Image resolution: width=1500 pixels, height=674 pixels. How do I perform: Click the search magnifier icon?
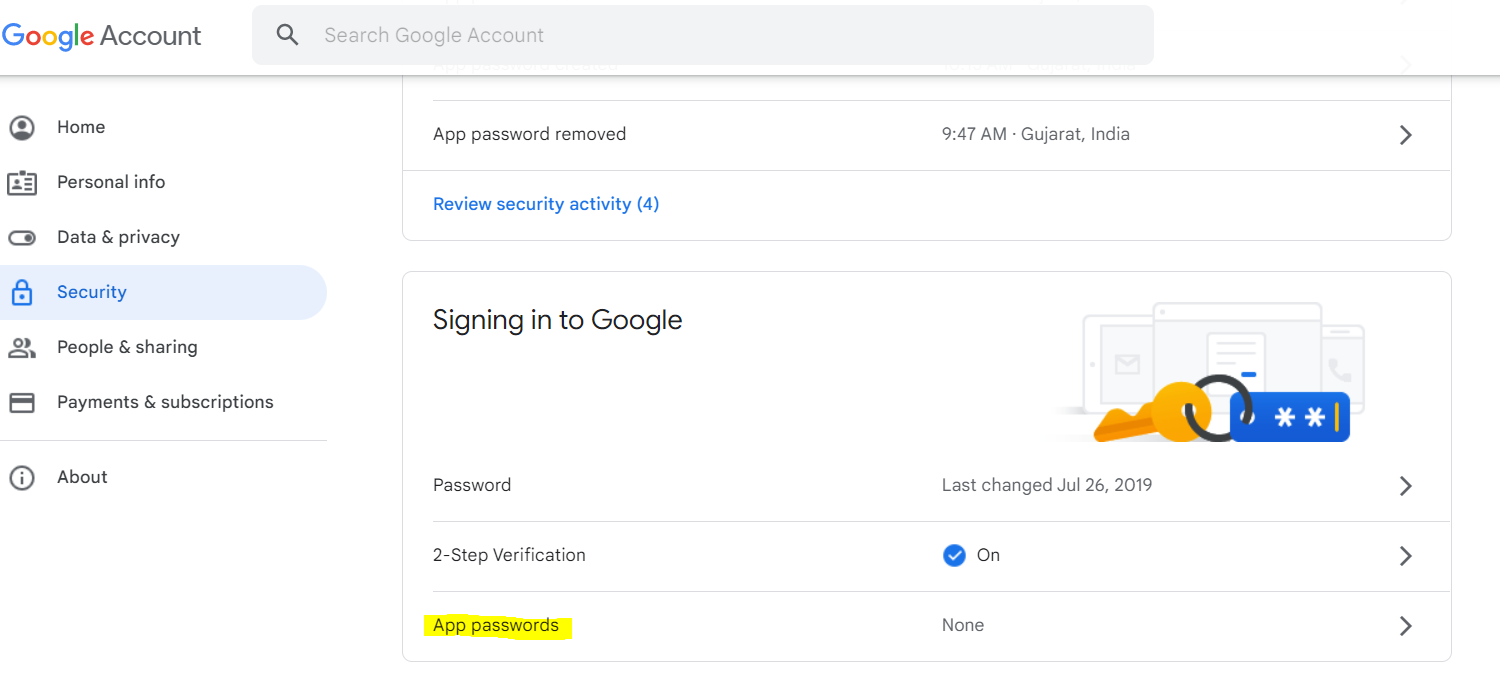coord(288,35)
